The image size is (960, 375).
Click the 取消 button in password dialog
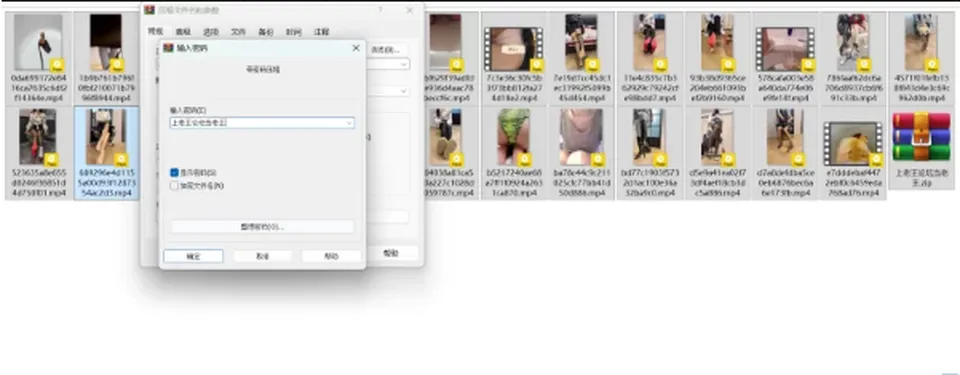coord(262,256)
